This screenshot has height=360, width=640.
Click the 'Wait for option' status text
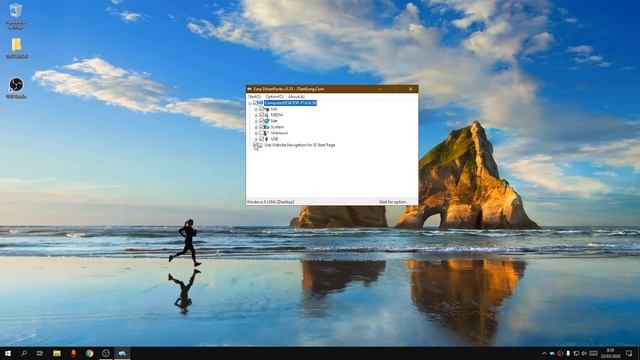click(392, 202)
